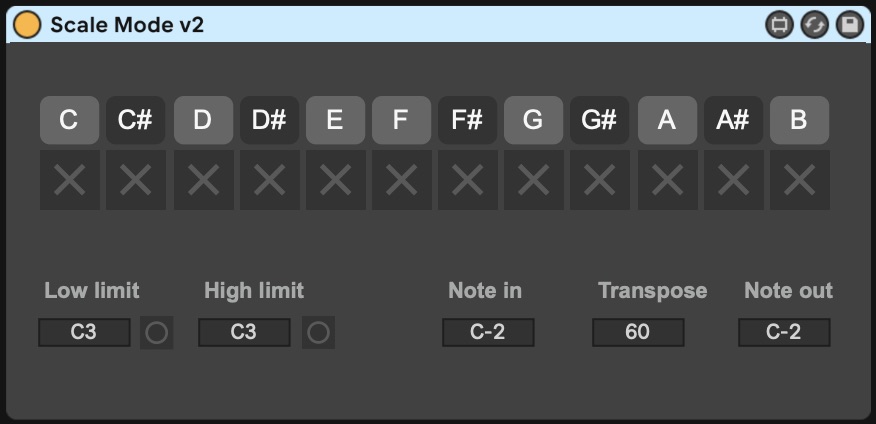Click the circle button beside Low limit
This screenshot has height=424, width=876.
tap(156, 333)
